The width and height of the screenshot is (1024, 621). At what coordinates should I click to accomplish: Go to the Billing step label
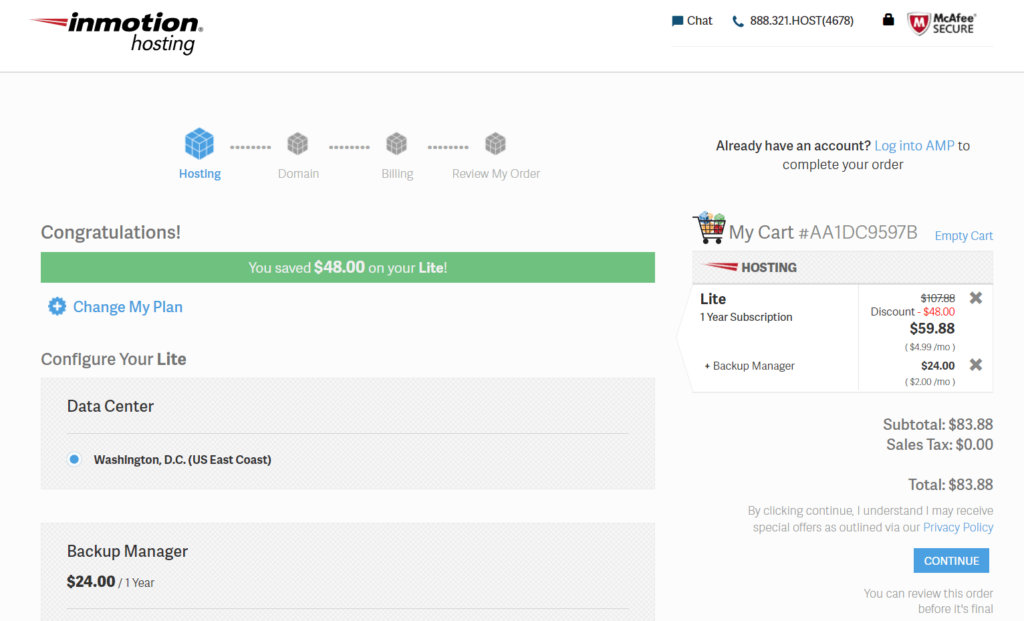coord(397,174)
